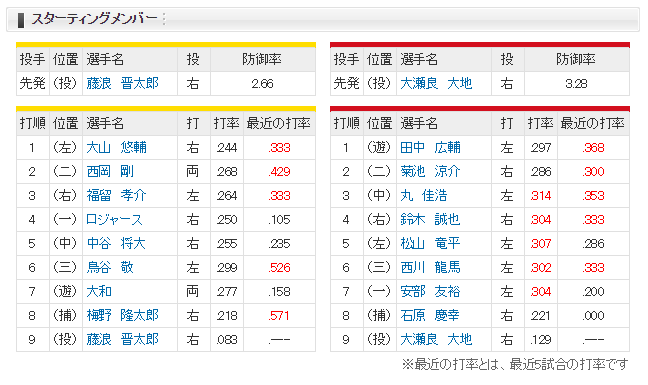Select recent average .429 for 西岡 剛
This screenshot has height=385, width=648.
coord(279,172)
